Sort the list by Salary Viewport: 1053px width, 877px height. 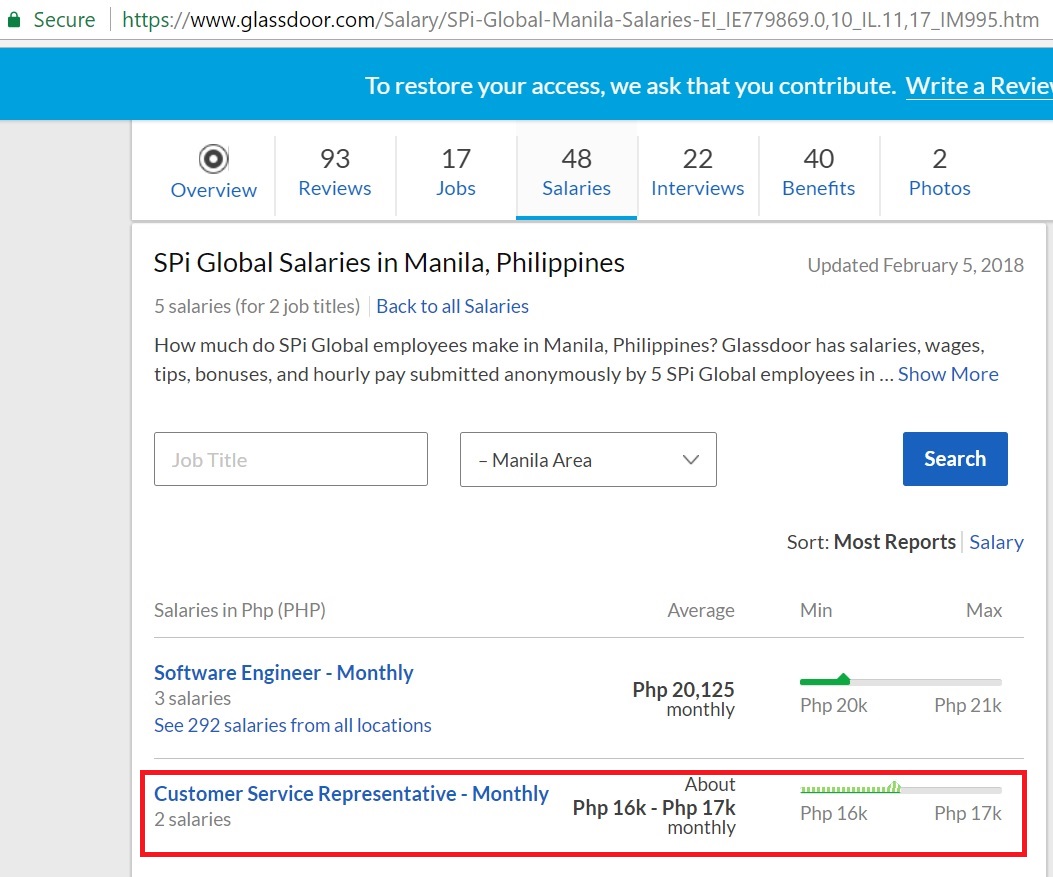click(996, 542)
